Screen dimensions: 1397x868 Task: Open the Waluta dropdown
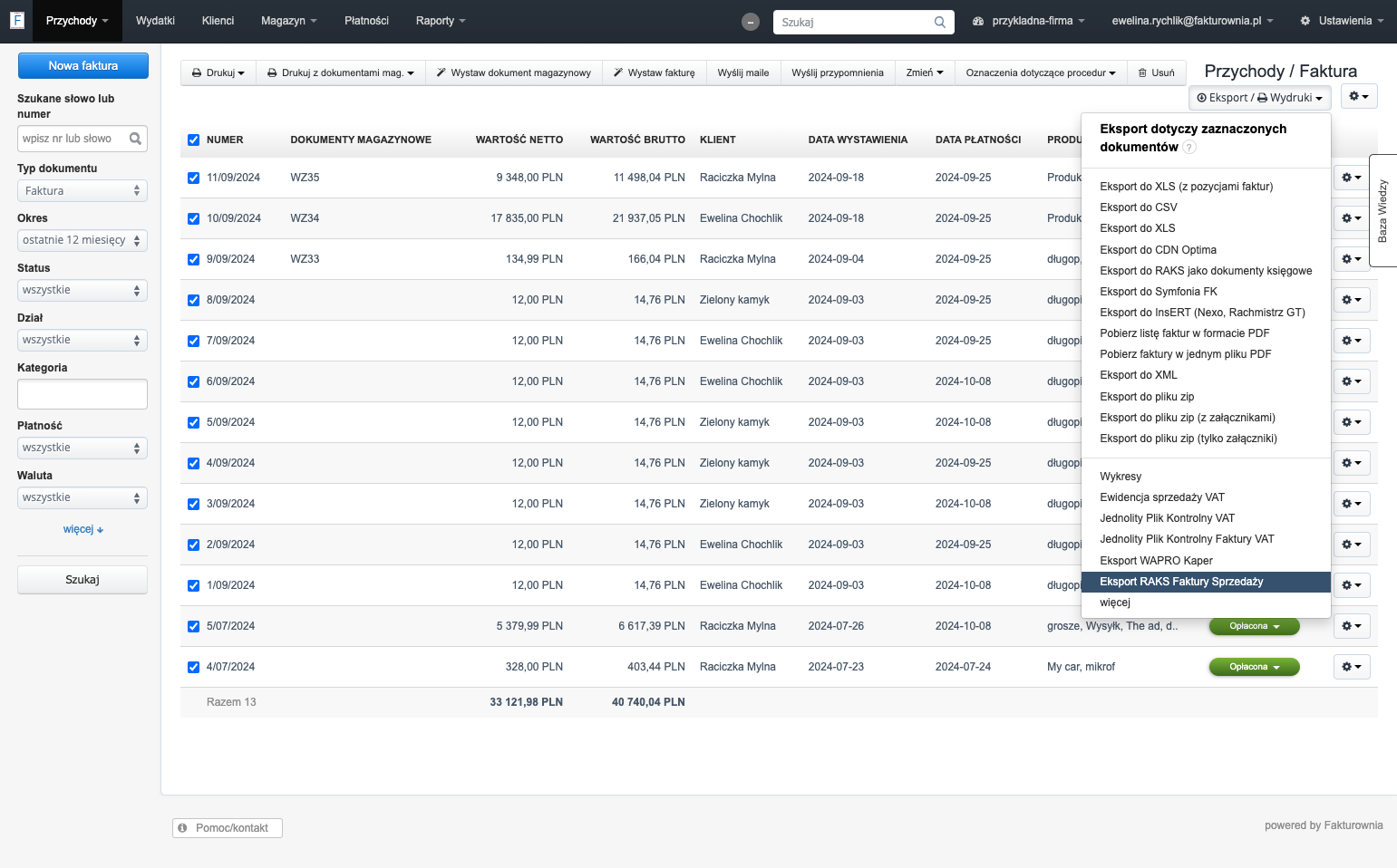82,497
